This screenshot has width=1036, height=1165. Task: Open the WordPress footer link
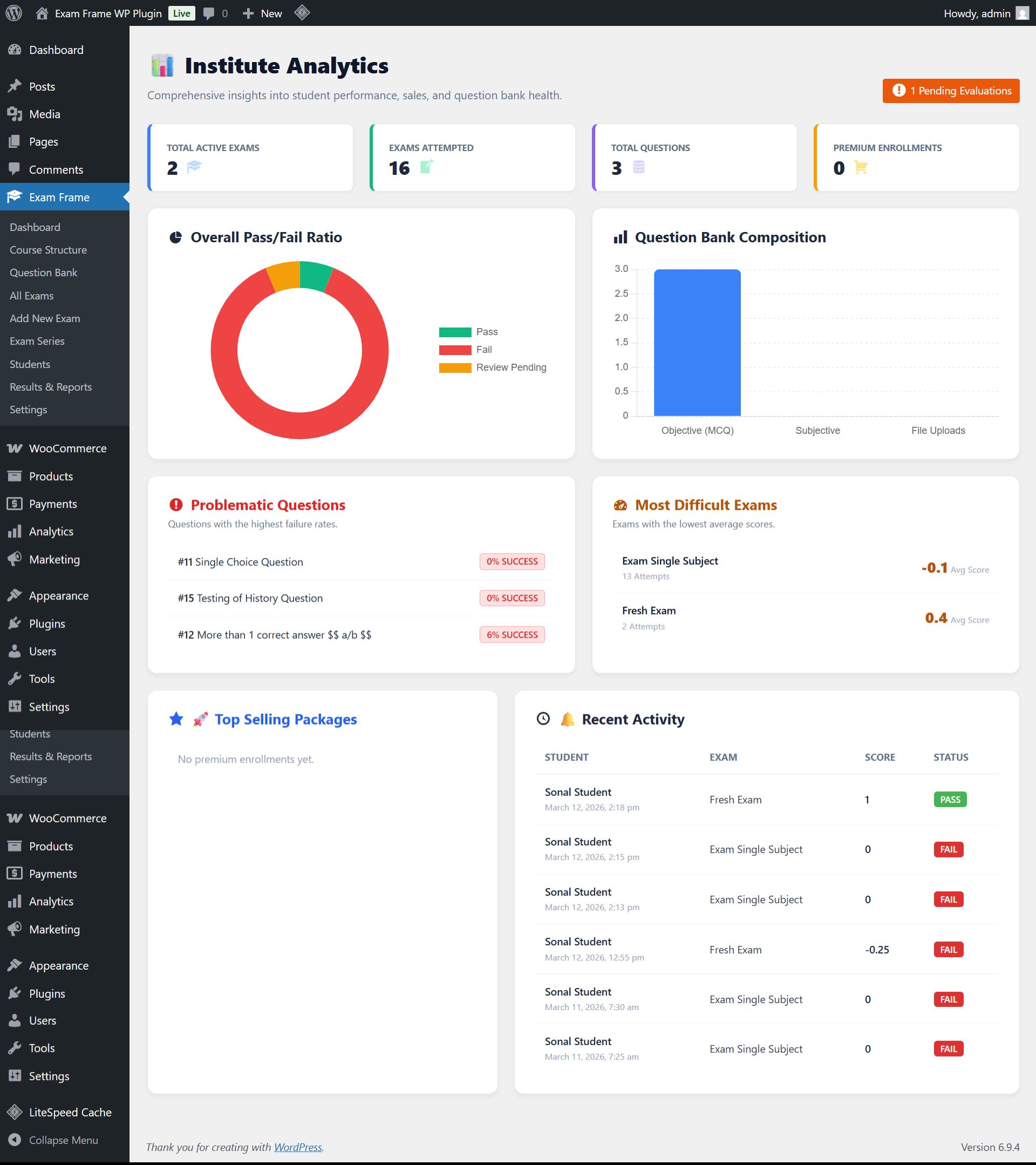[297, 1147]
